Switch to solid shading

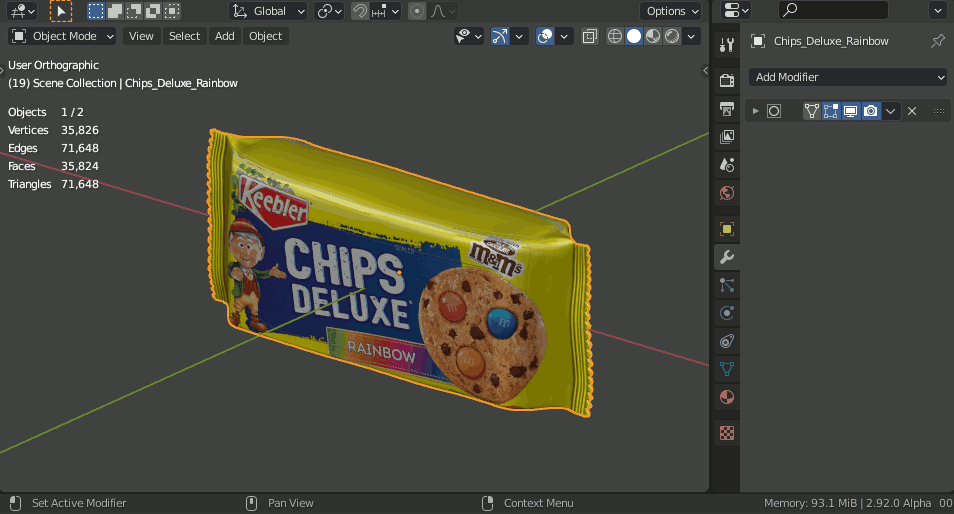click(634, 36)
